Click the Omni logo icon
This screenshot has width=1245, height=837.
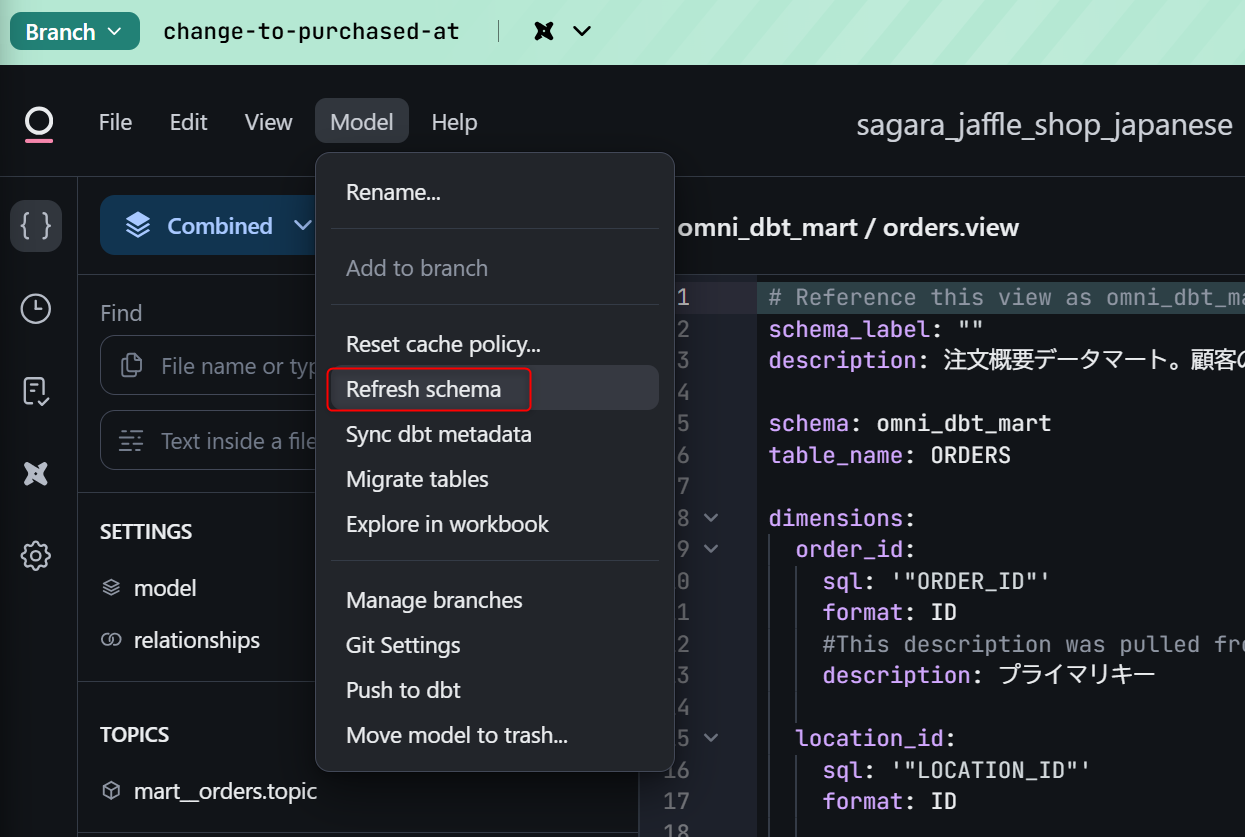coord(39,124)
